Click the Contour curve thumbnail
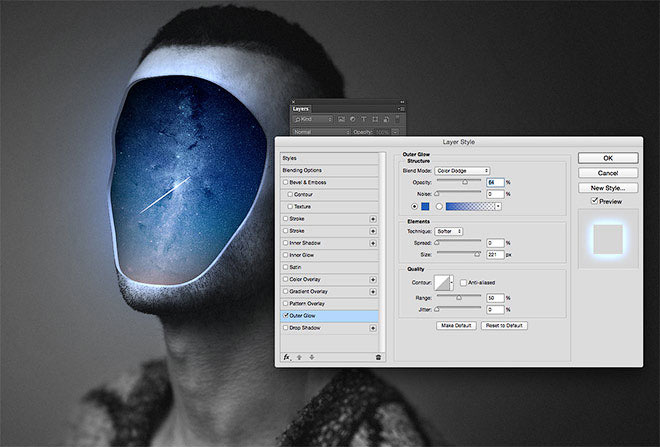660x447 pixels. click(x=442, y=283)
